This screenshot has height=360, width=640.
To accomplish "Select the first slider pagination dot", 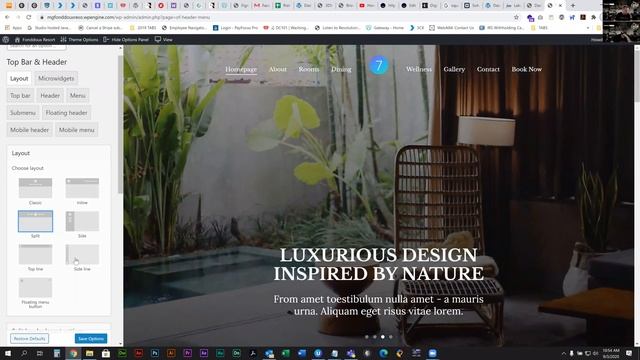I will 367,337.
